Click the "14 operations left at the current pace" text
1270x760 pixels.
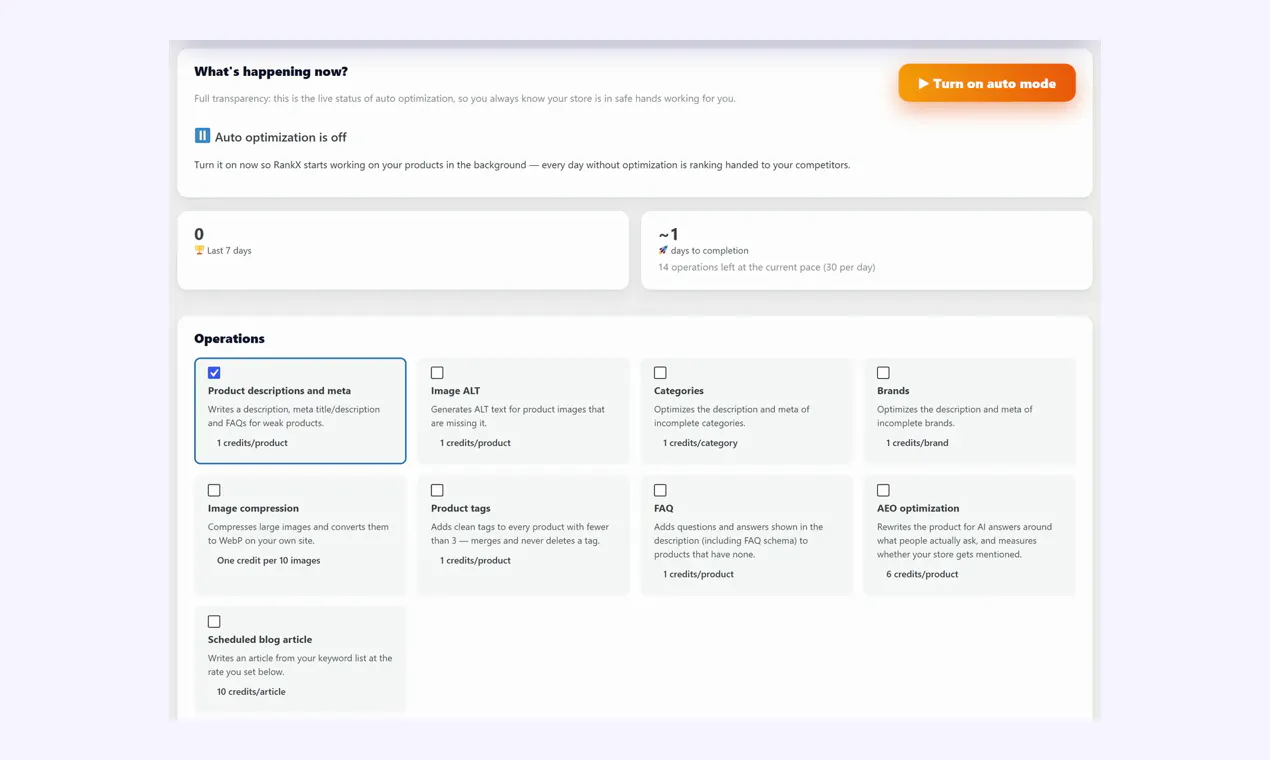tap(767, 268)
